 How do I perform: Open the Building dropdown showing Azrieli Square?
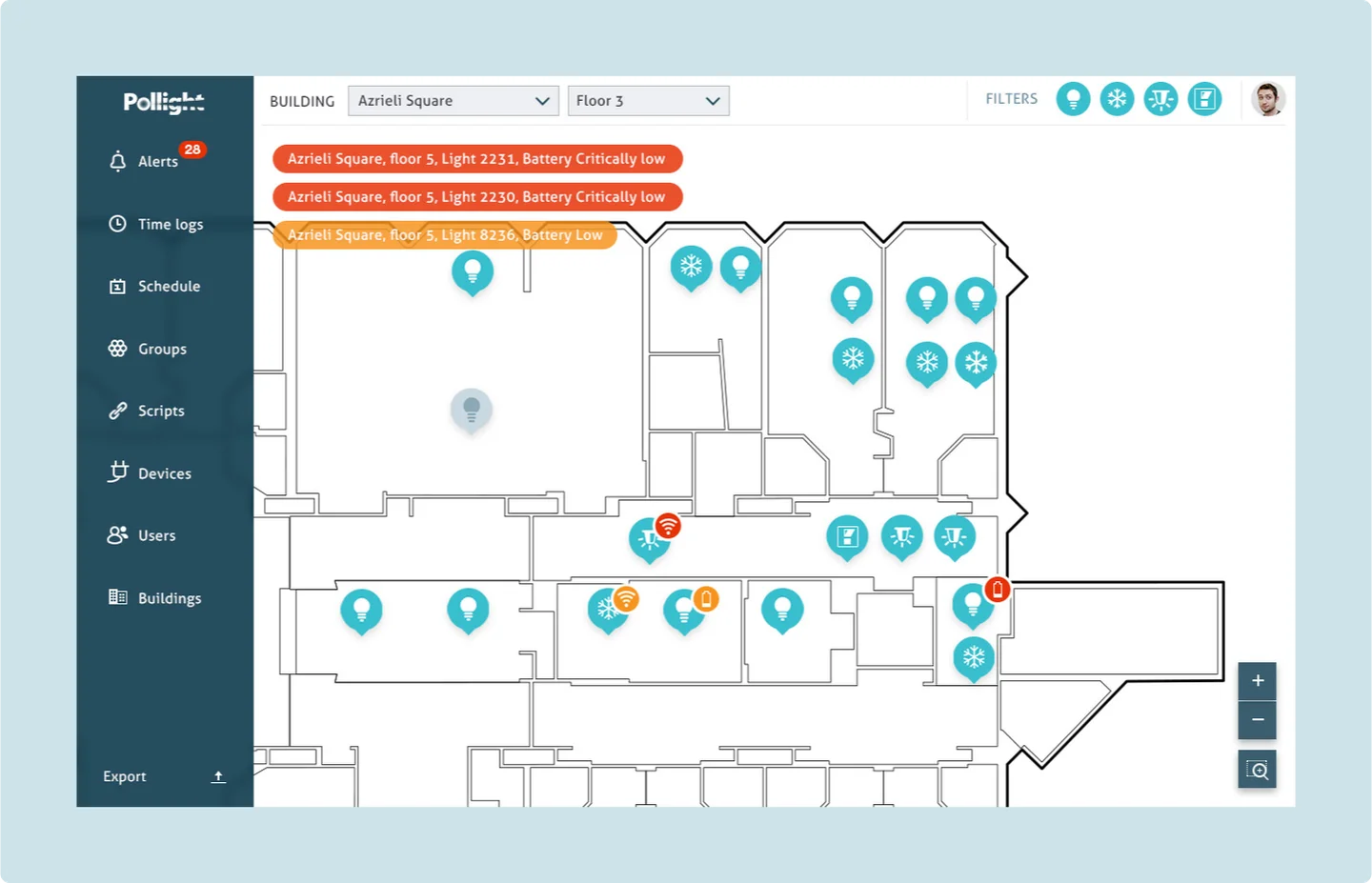[454, 101]
